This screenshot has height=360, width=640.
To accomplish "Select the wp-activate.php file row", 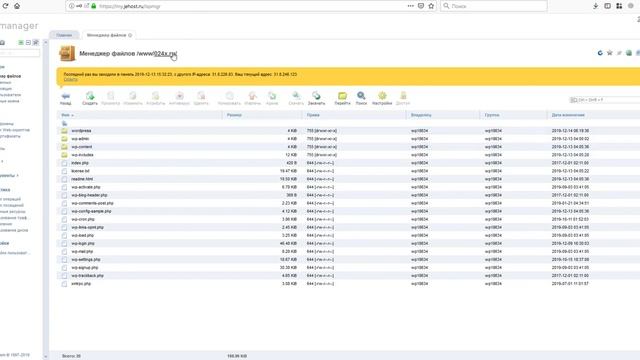I will click(x=349, y=187).
